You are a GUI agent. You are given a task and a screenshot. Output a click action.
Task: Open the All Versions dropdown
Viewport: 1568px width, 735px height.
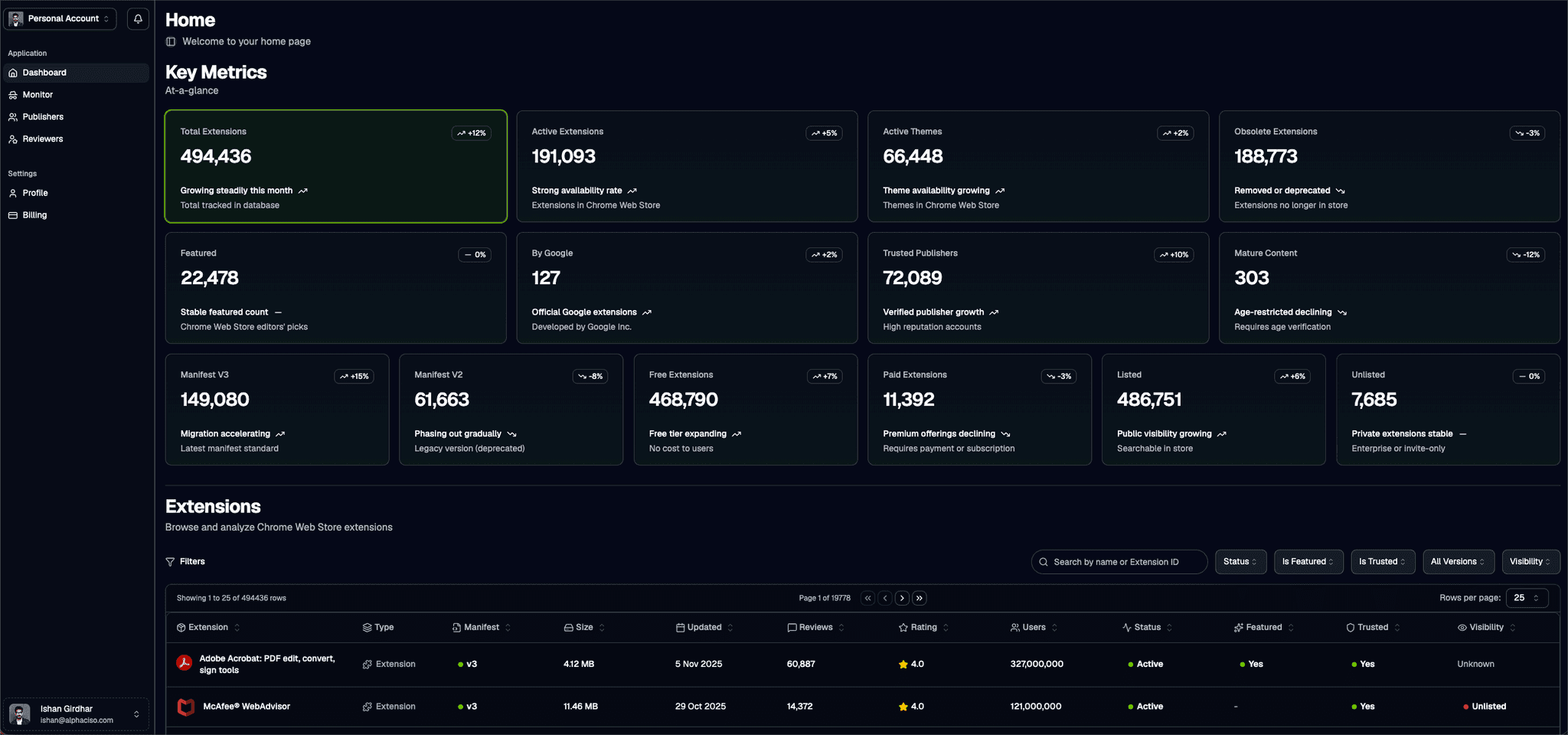pyautogui.click(x=1458, y=561)
